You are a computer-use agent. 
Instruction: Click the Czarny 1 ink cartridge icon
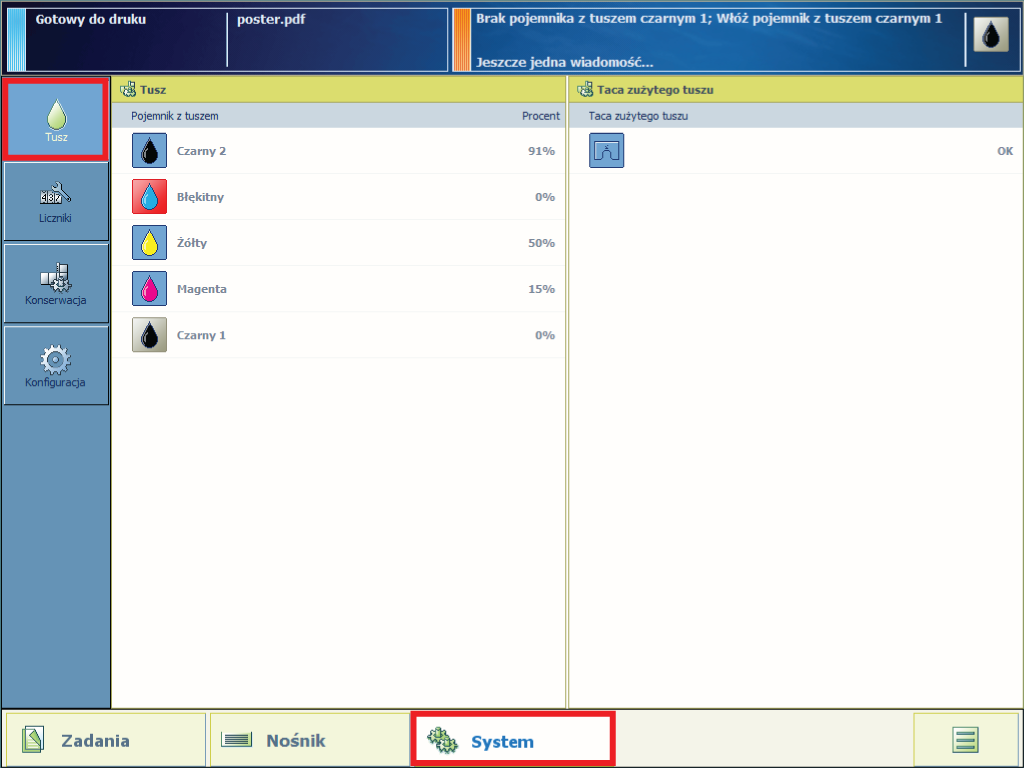pyautogui.click(x=150, y=334)
